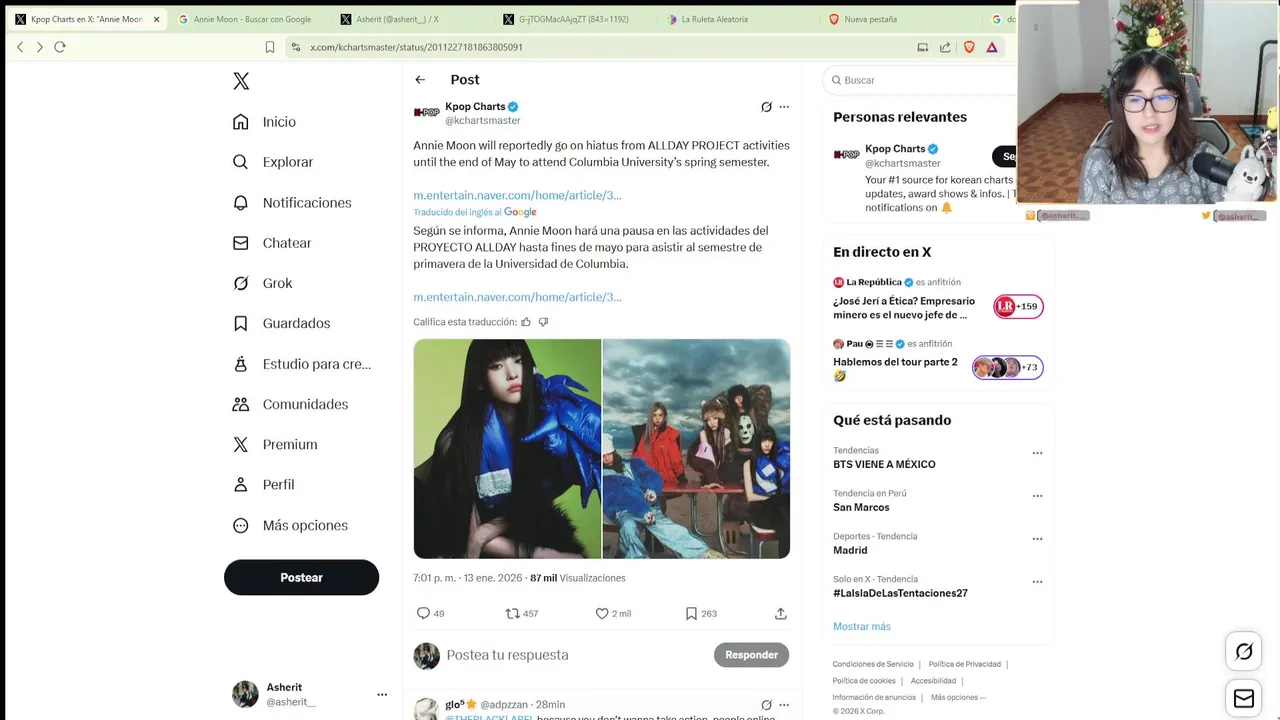The height and width of the screenshot is (720, 1280).
Task: Click the address bar URL
Action: click(x=416, y=47)
